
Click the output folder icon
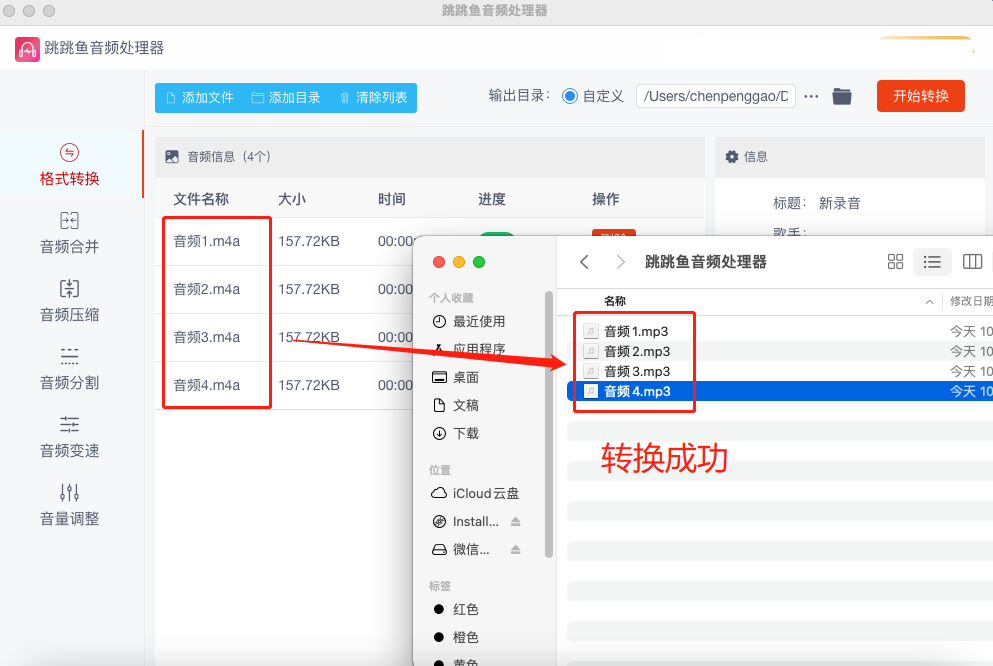point(842,97)
